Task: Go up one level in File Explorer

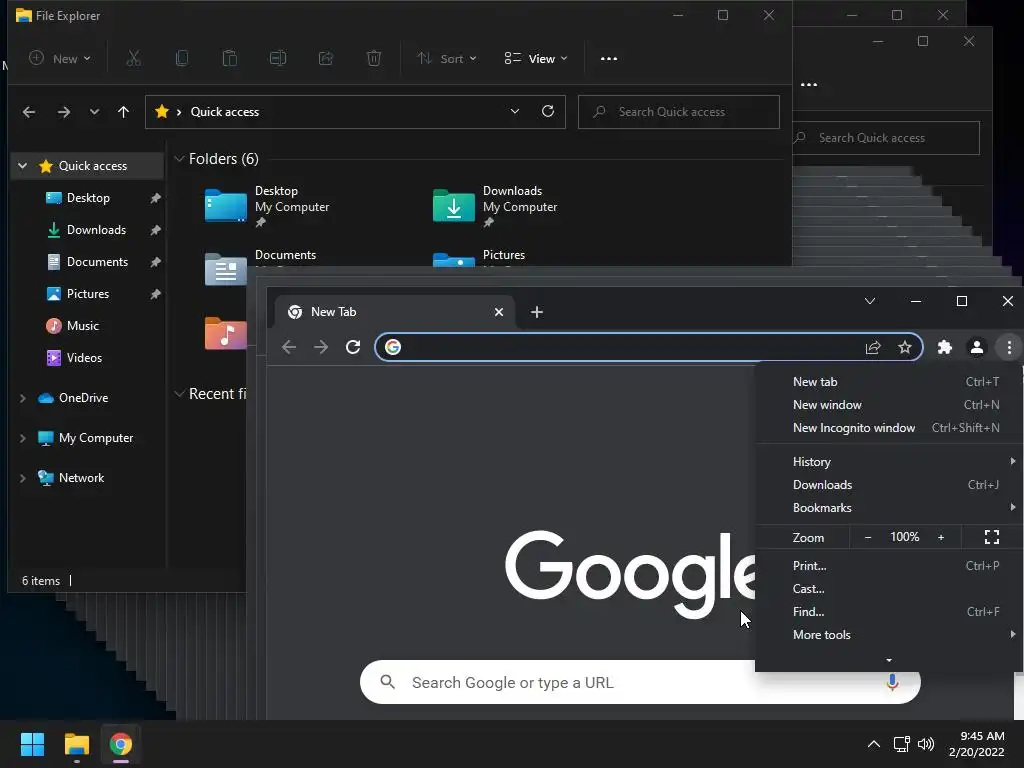Action: 123,112
